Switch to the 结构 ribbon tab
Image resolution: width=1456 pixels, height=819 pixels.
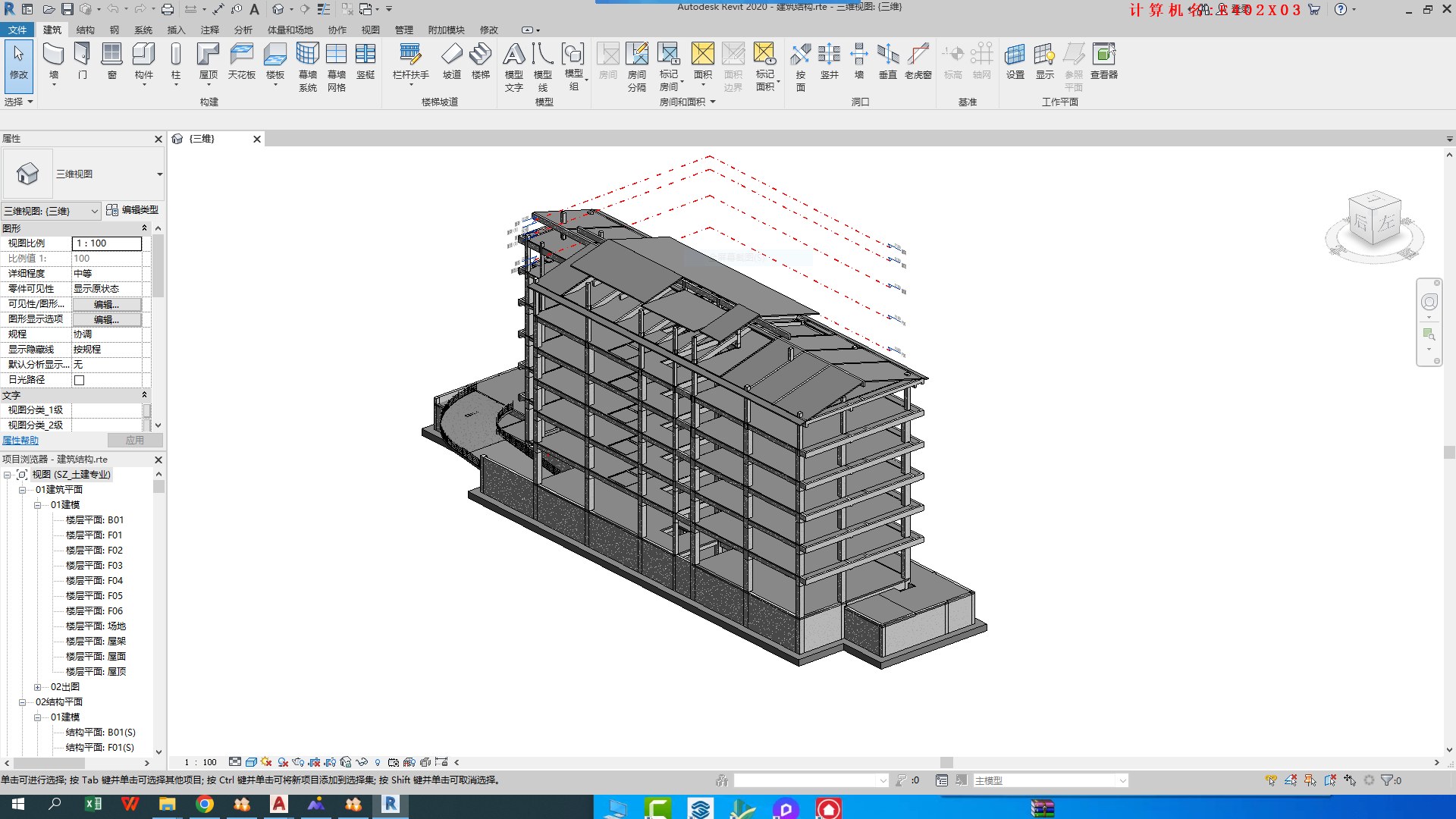coord(85,30)
